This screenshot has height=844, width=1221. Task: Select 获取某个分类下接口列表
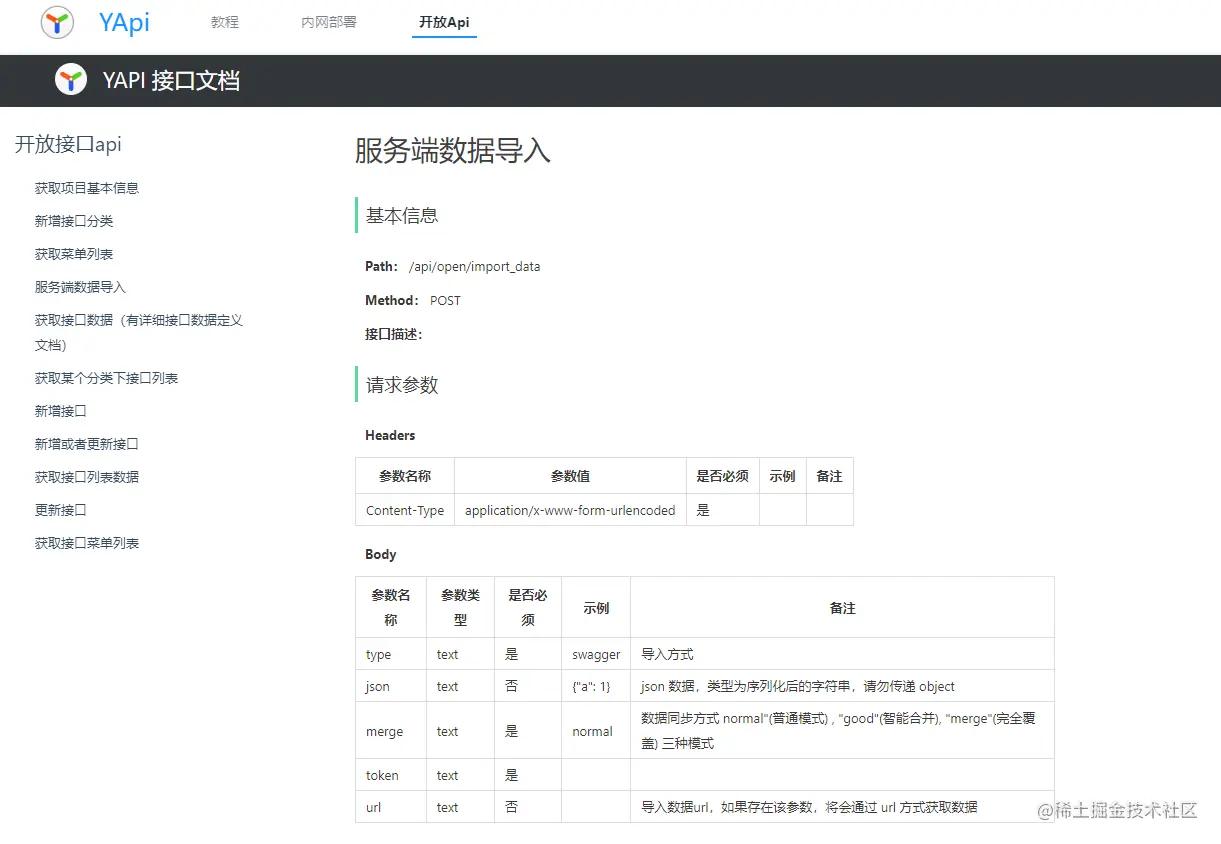pos(105,378)
